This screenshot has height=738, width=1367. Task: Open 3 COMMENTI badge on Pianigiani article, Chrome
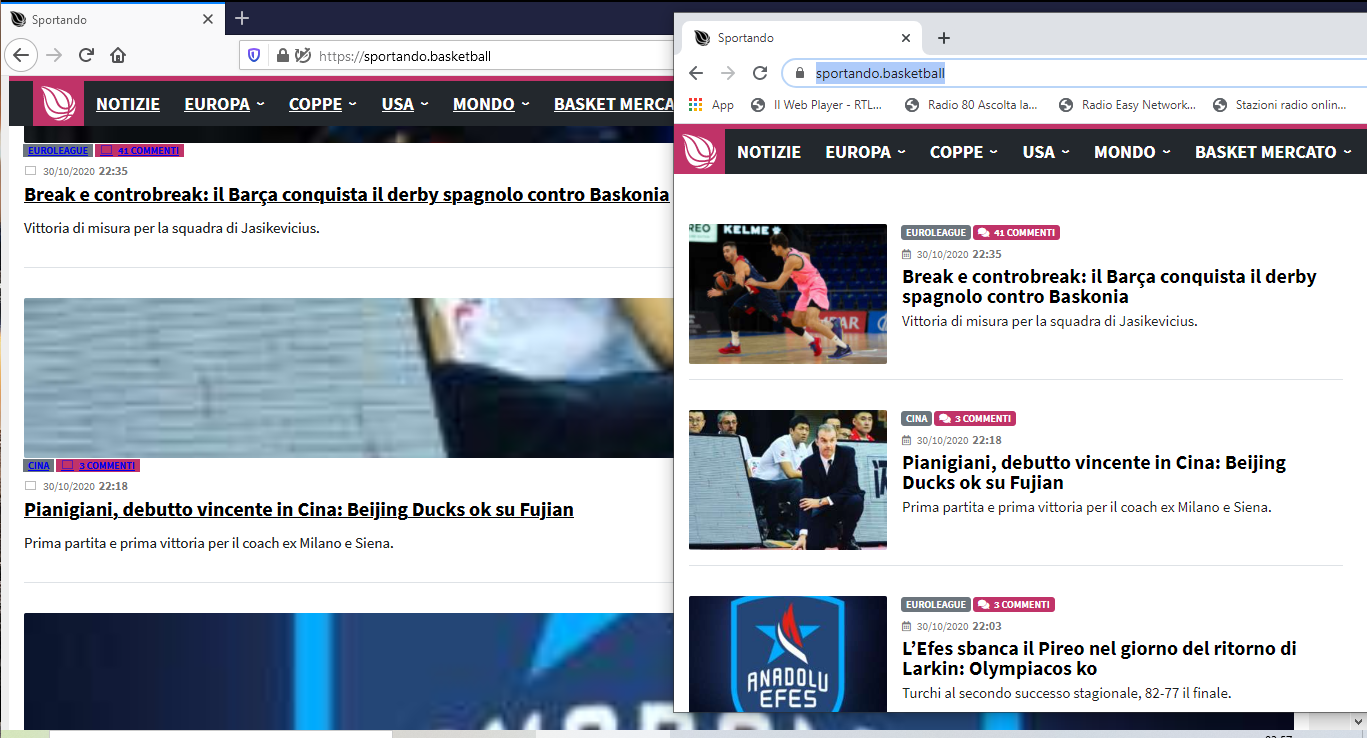(x=975, y=419)
